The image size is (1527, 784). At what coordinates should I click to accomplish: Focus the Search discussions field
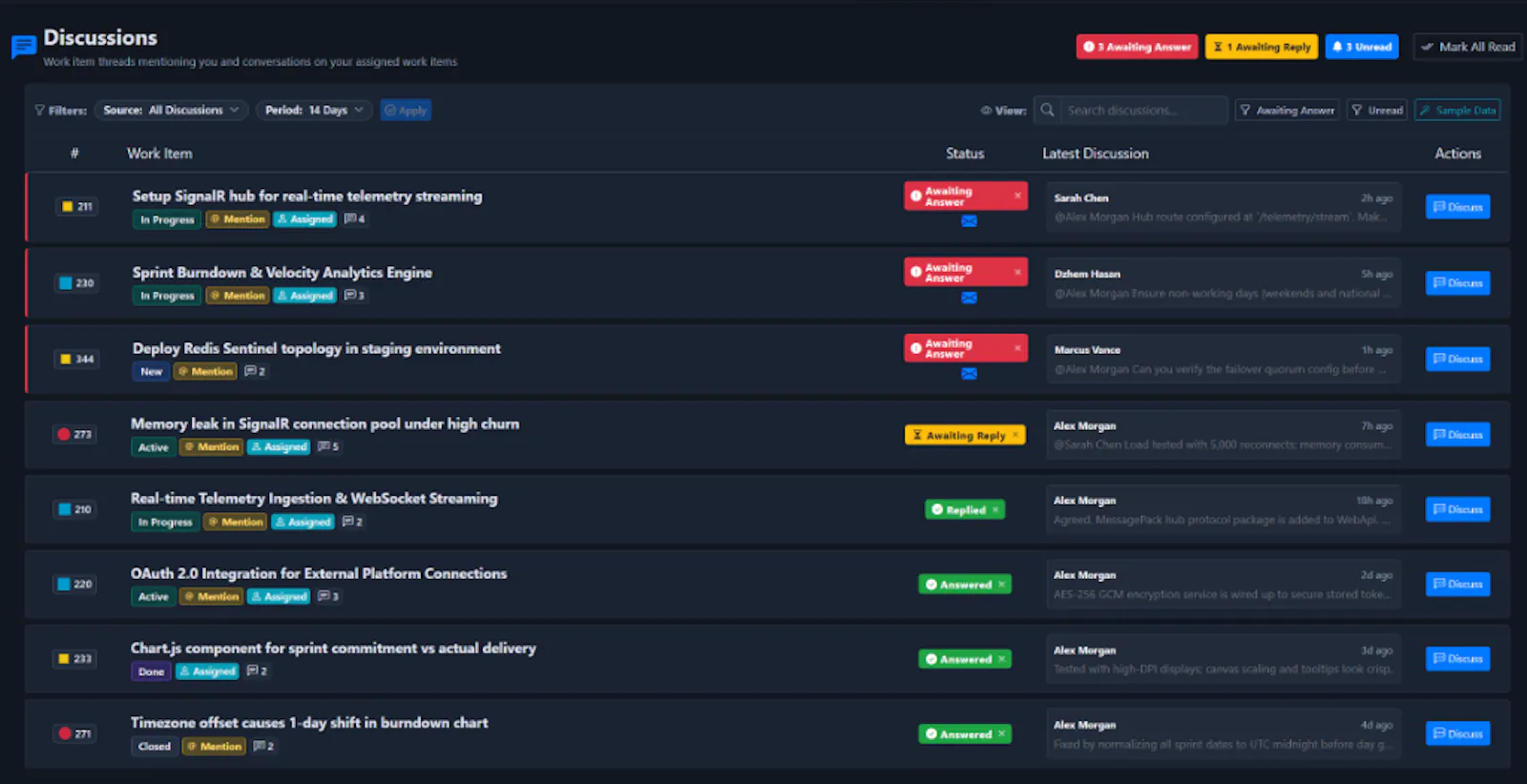click(1143, 111)
